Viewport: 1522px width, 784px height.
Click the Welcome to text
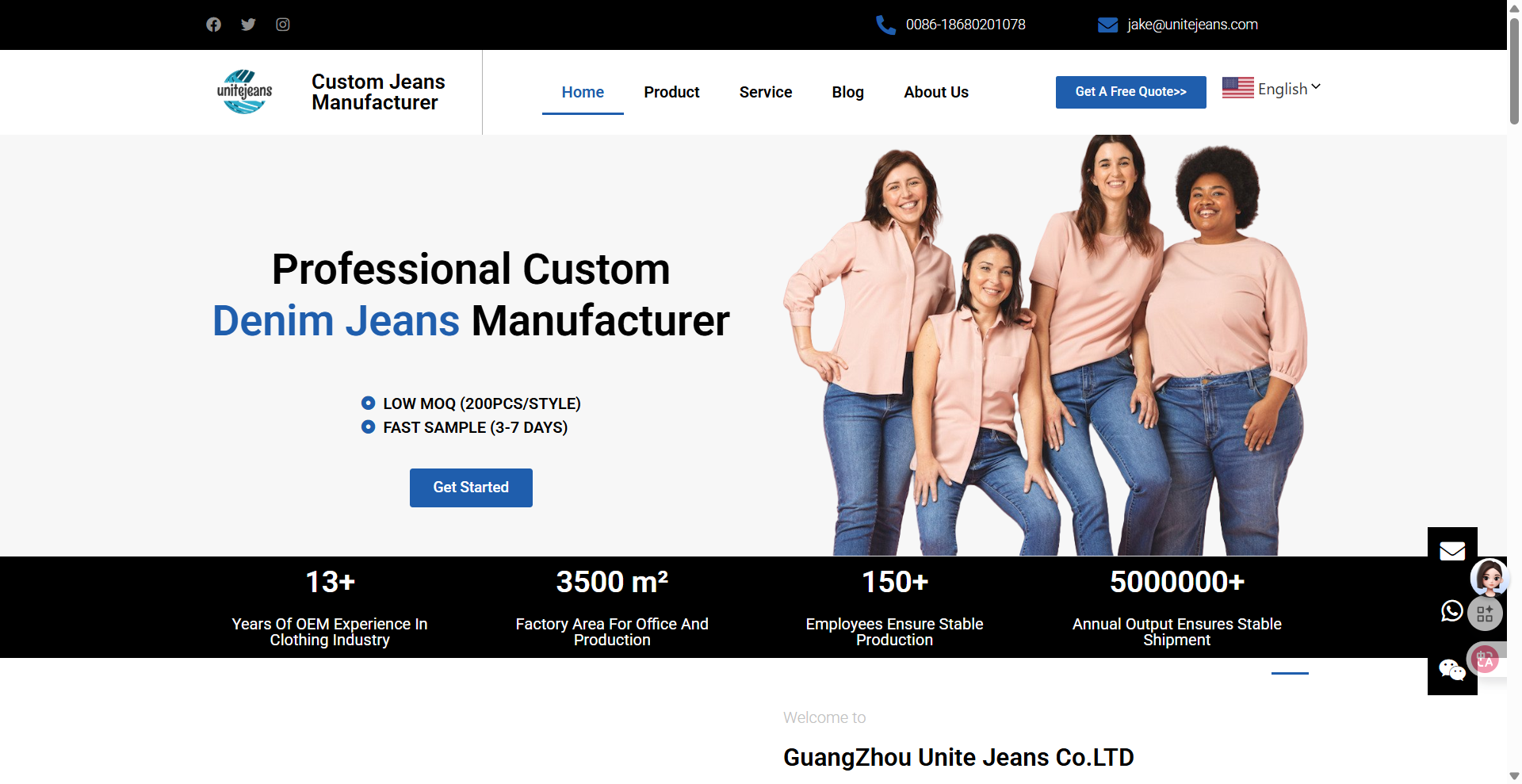pyautogui.click(x=824, y=717)
